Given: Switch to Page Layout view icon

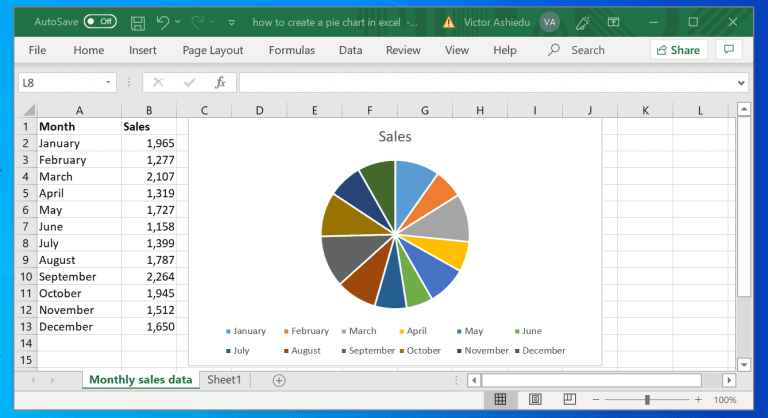Looking at the screenshot, I should [x=535, y=399].
